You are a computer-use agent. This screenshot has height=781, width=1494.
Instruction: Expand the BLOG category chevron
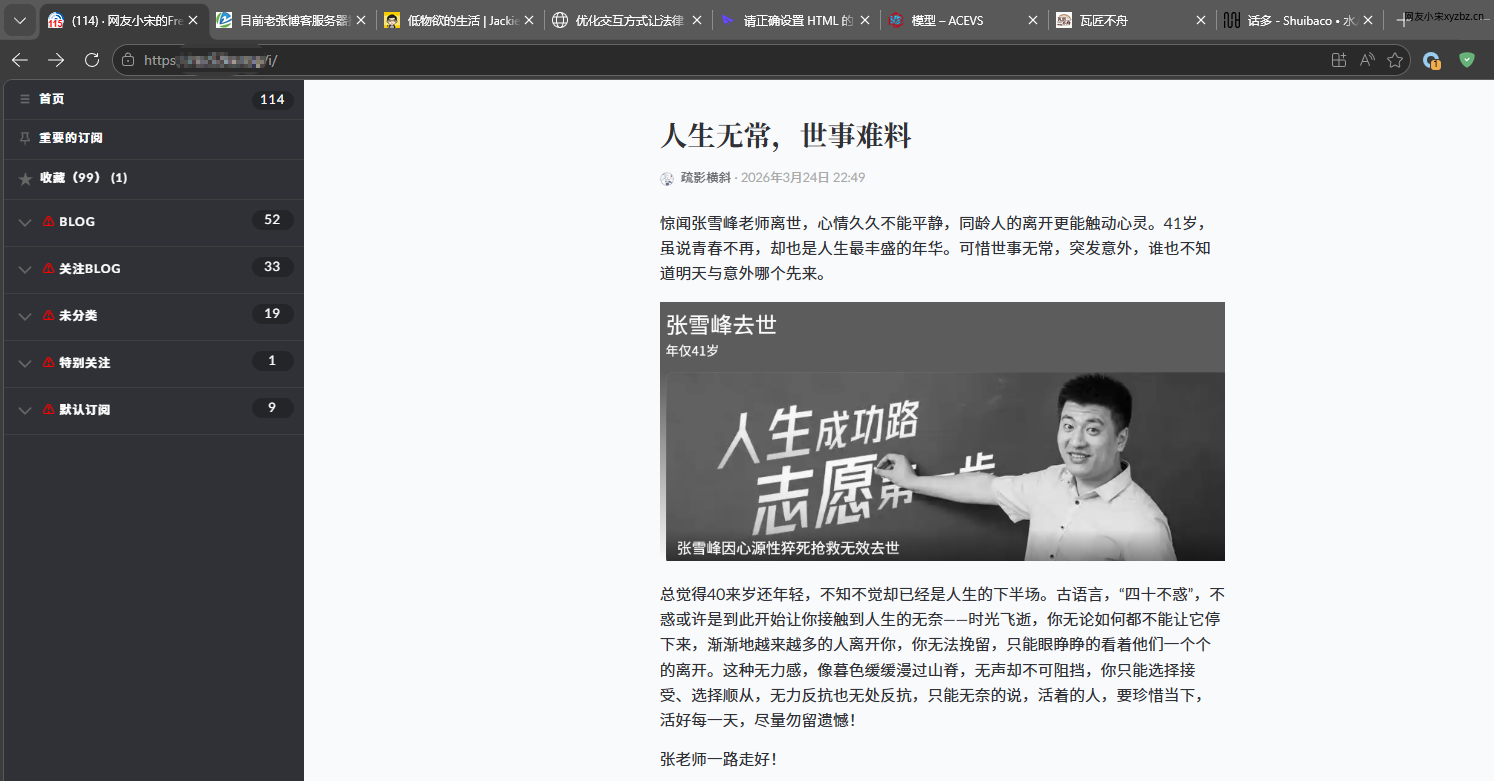tap(25, 222)
